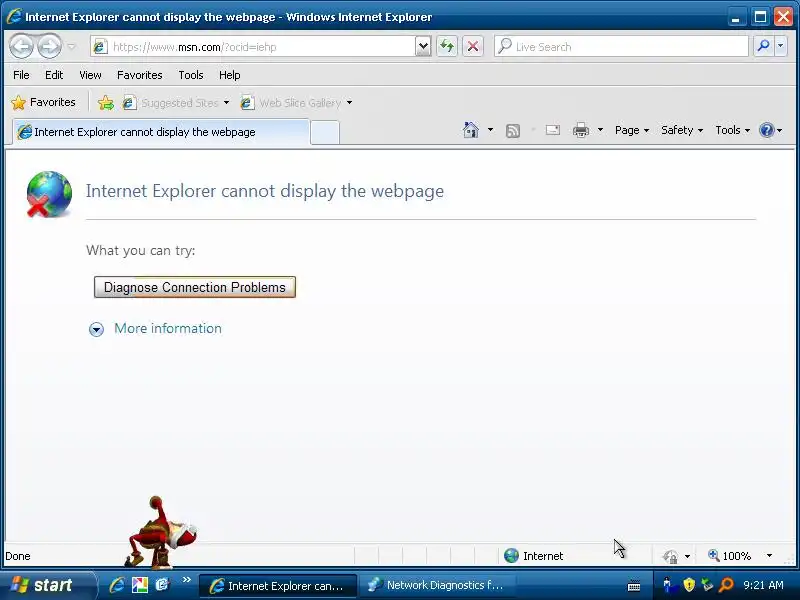The image size is (800, 600).
Task: Click the third Quick Launch icon
Action: [162, 585]
